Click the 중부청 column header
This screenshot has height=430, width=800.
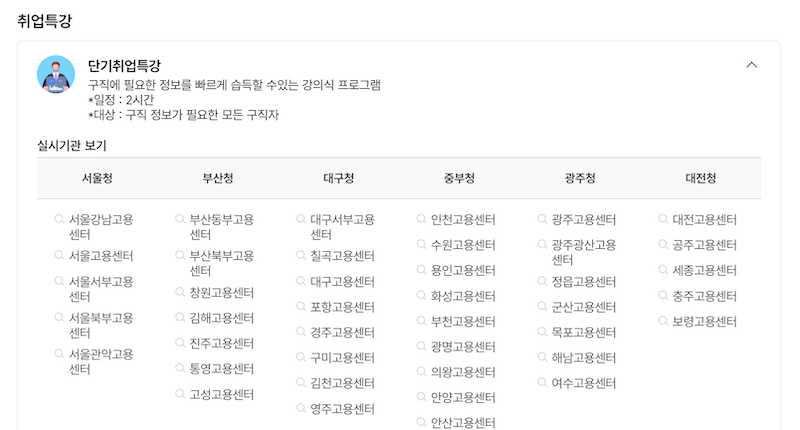459,179
